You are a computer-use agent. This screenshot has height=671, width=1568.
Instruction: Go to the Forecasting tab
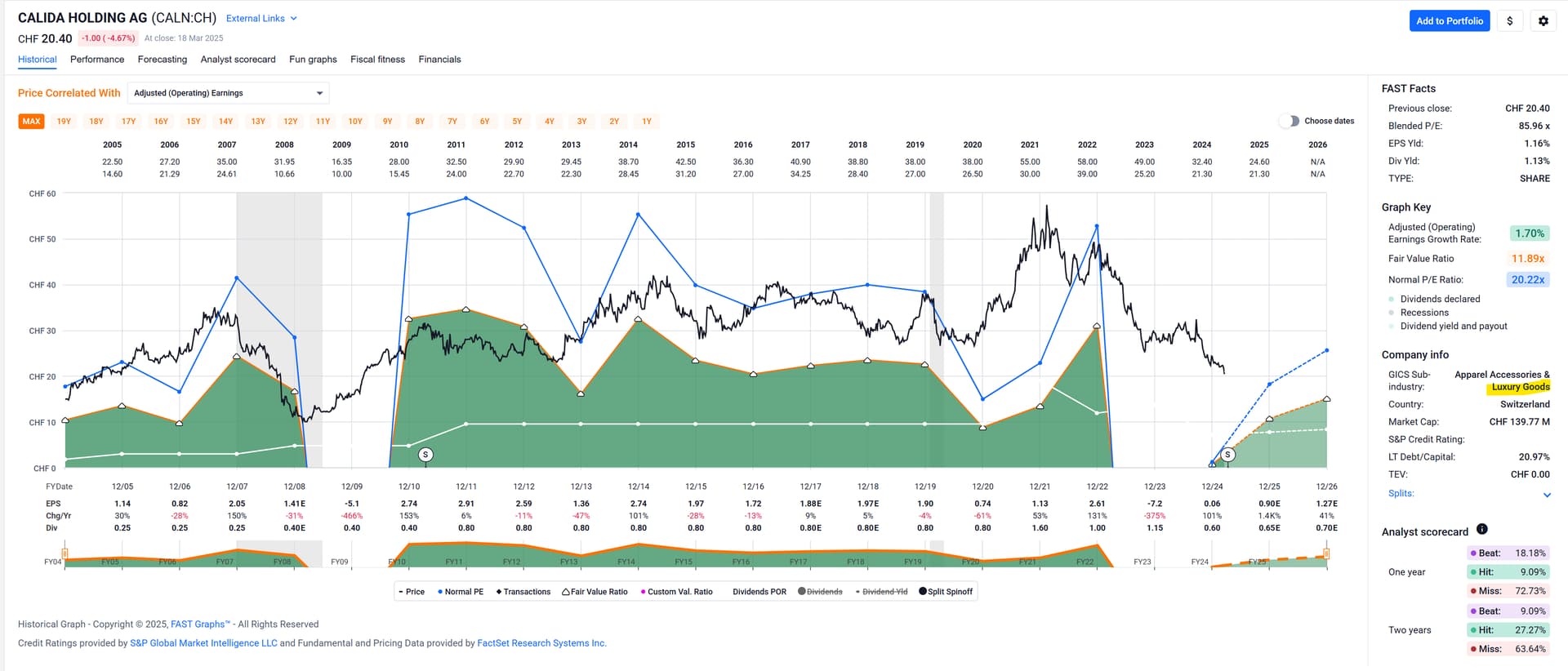163,60
